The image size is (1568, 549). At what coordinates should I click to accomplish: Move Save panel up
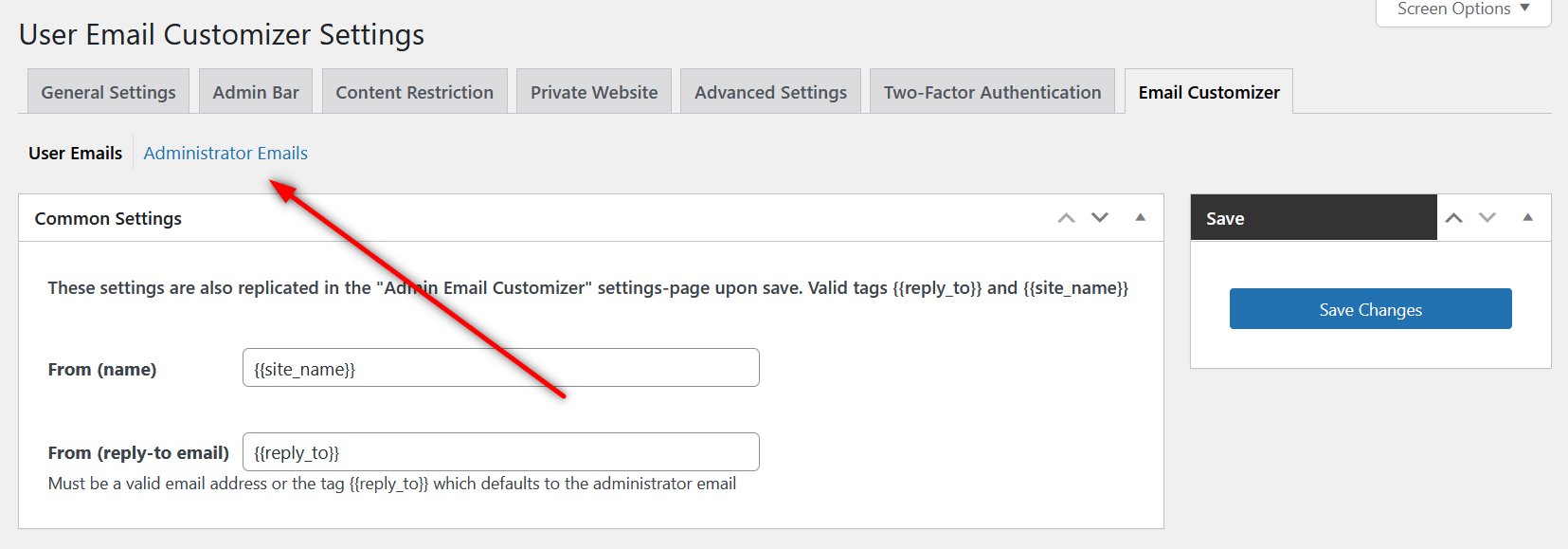(1453, 218)
